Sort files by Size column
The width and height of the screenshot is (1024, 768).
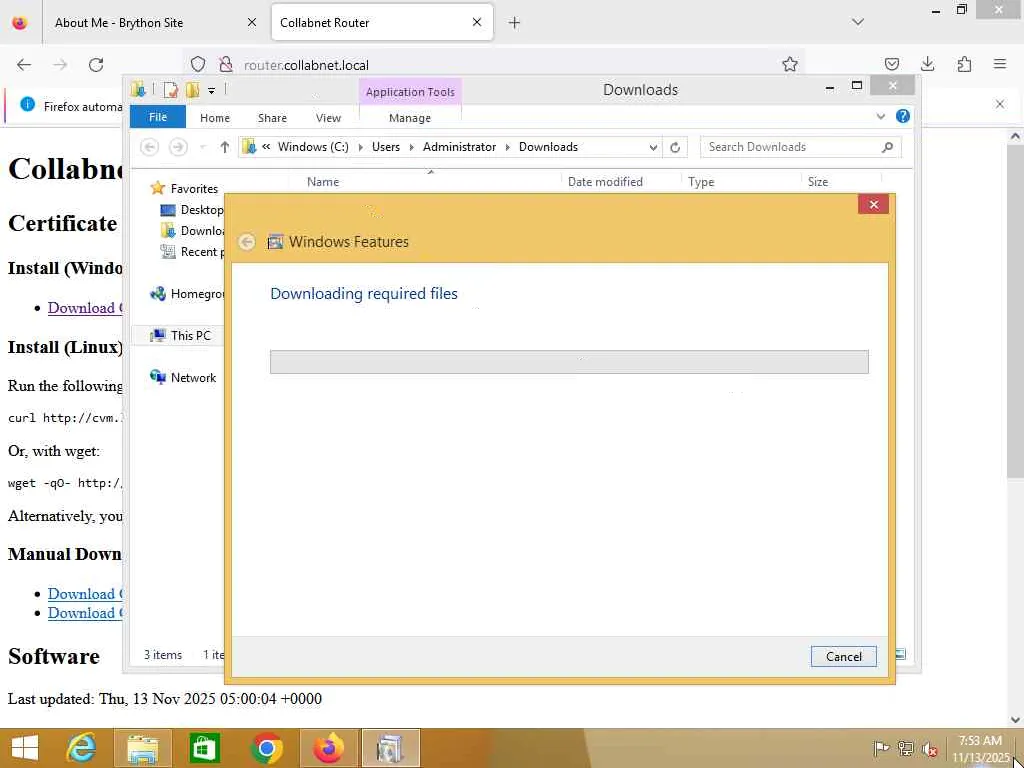click(818, 182)
